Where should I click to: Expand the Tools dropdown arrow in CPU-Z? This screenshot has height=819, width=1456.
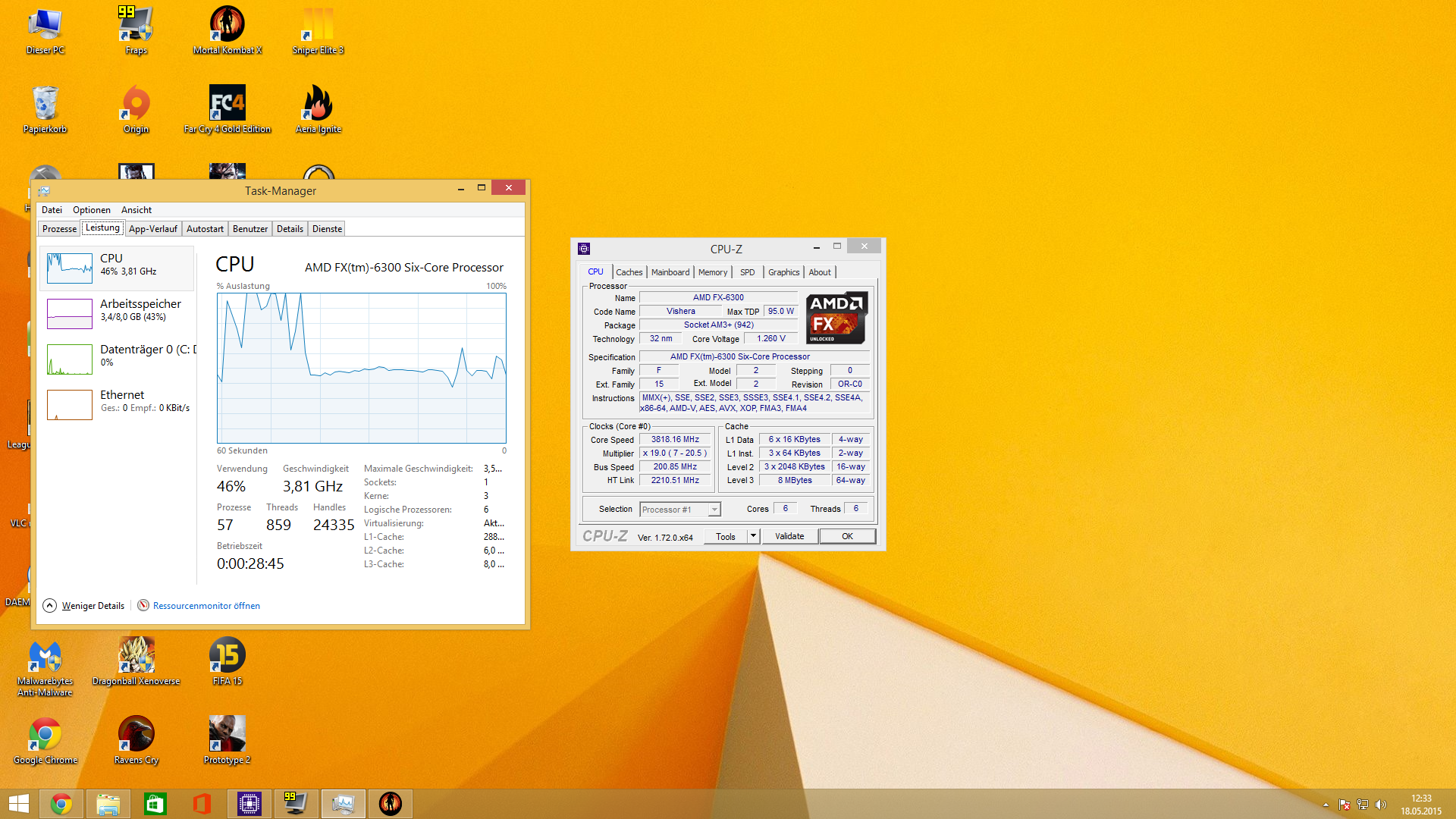pos(753,536)
